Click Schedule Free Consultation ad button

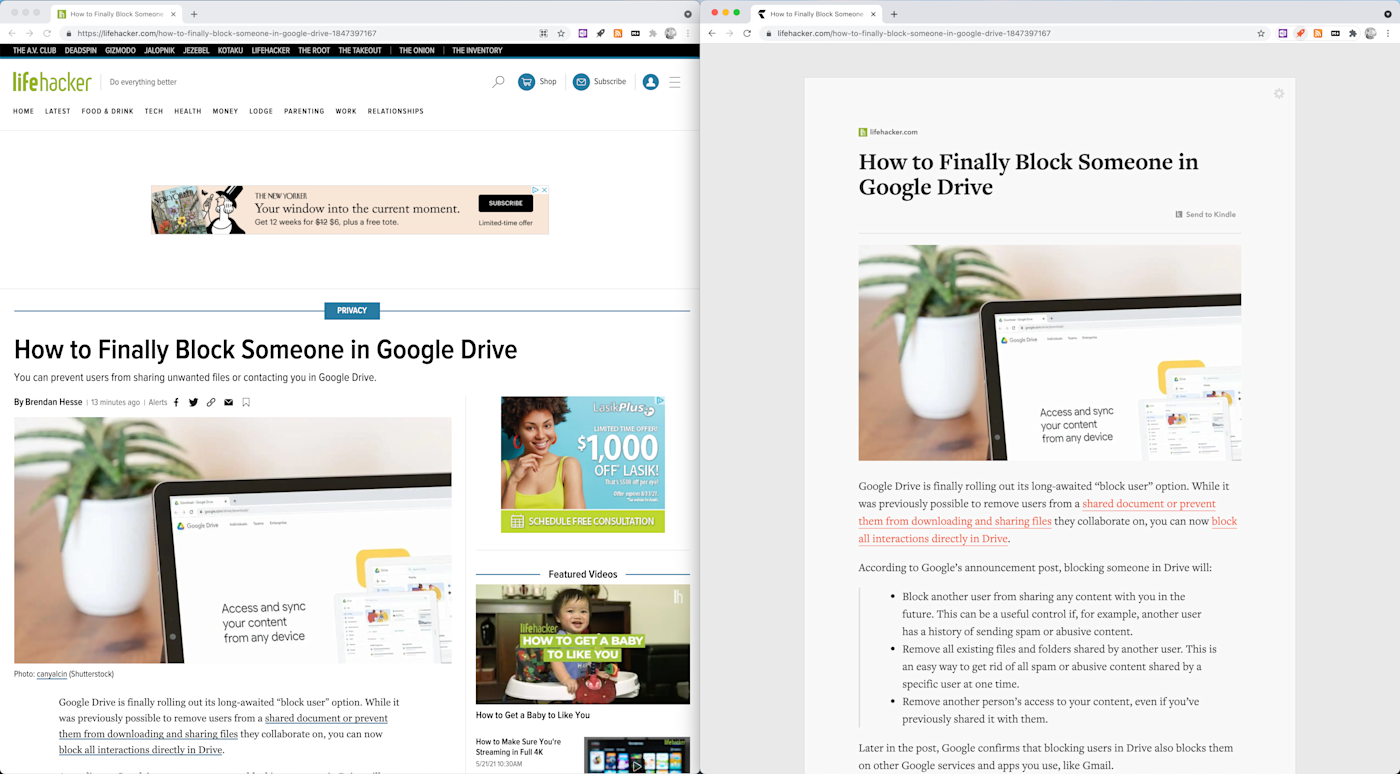583,521
